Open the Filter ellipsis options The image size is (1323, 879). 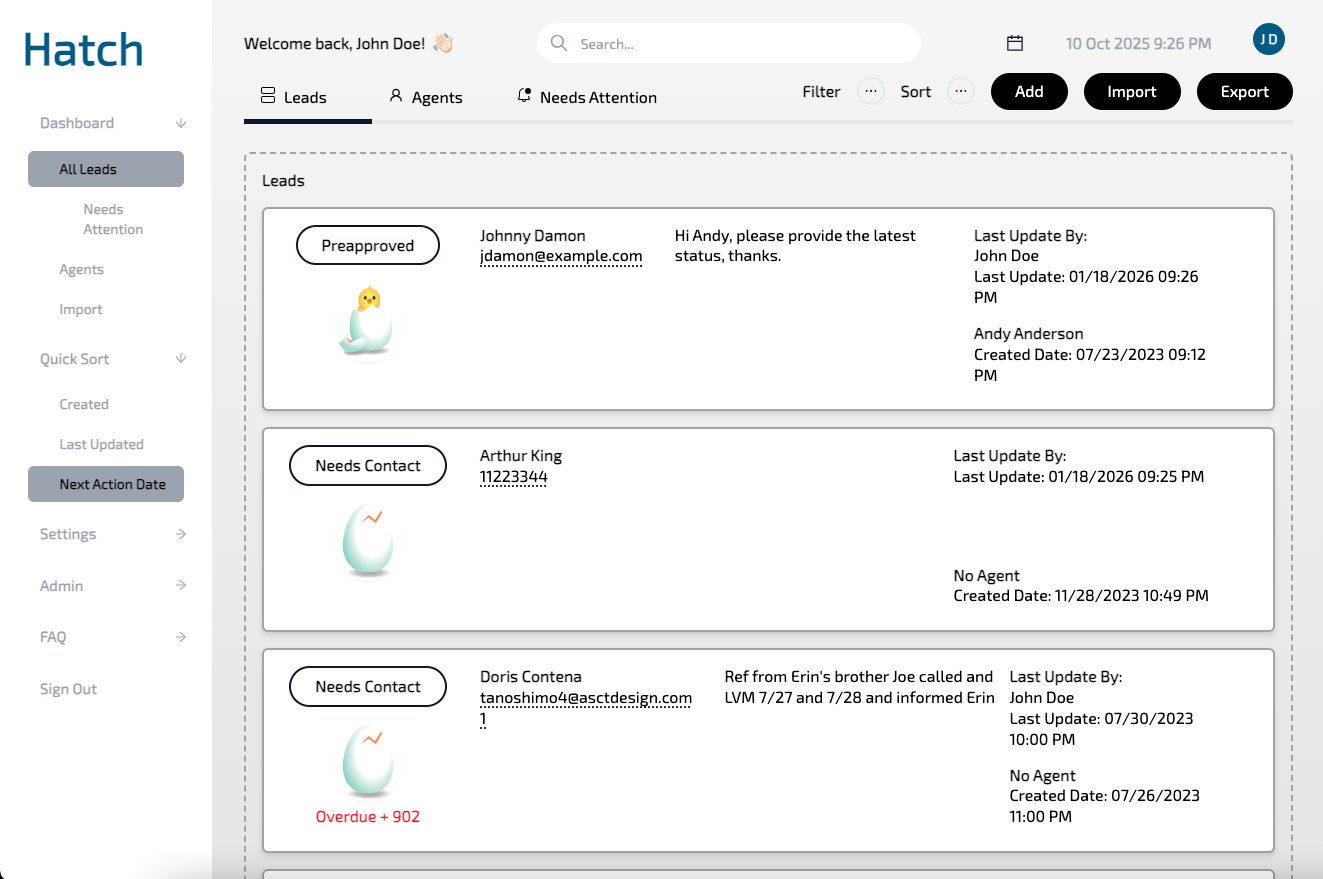coord(870,92)
